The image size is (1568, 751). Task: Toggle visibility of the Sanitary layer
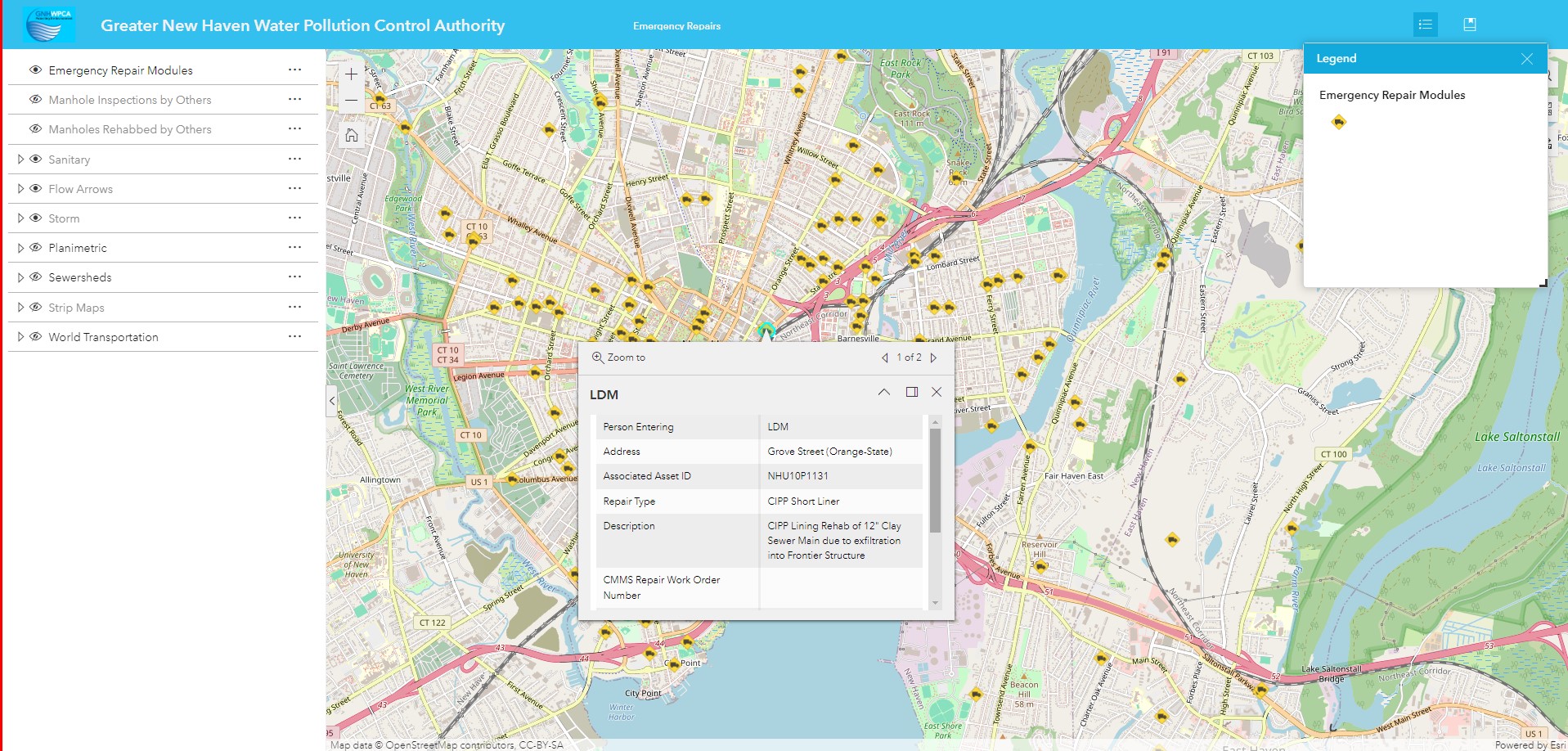(x=35, y=159)
